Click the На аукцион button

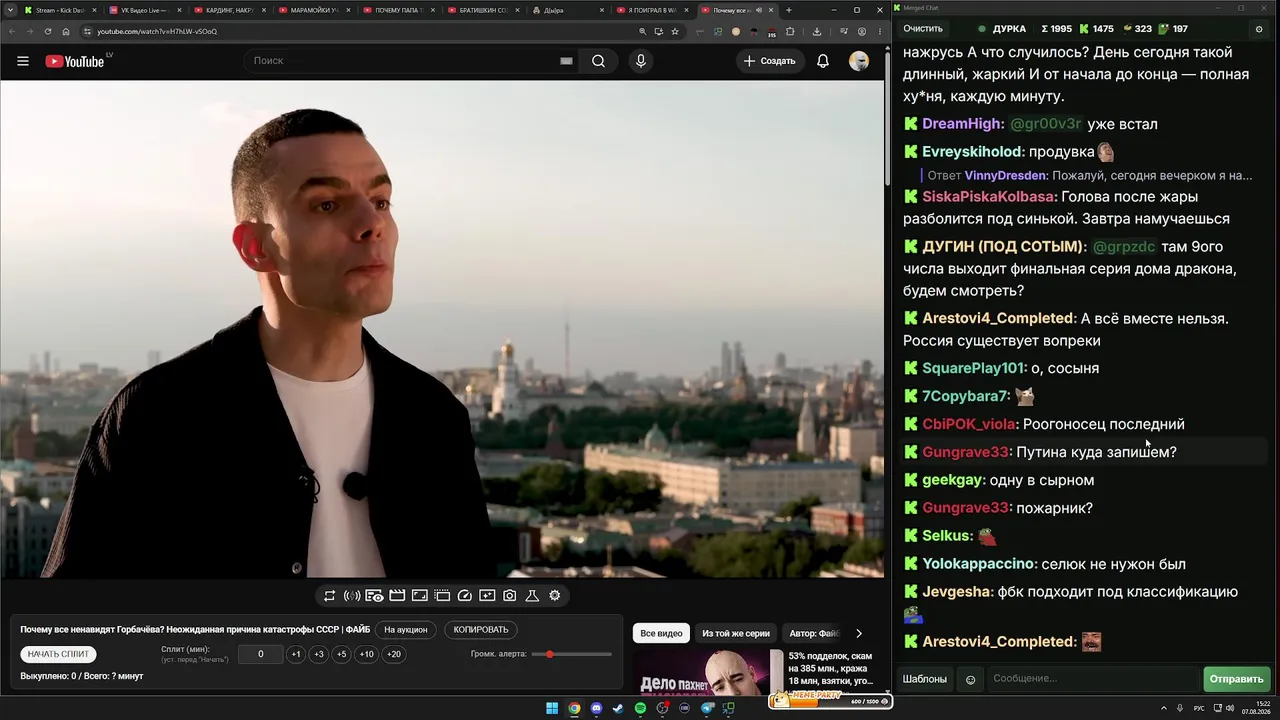point(406,630)
